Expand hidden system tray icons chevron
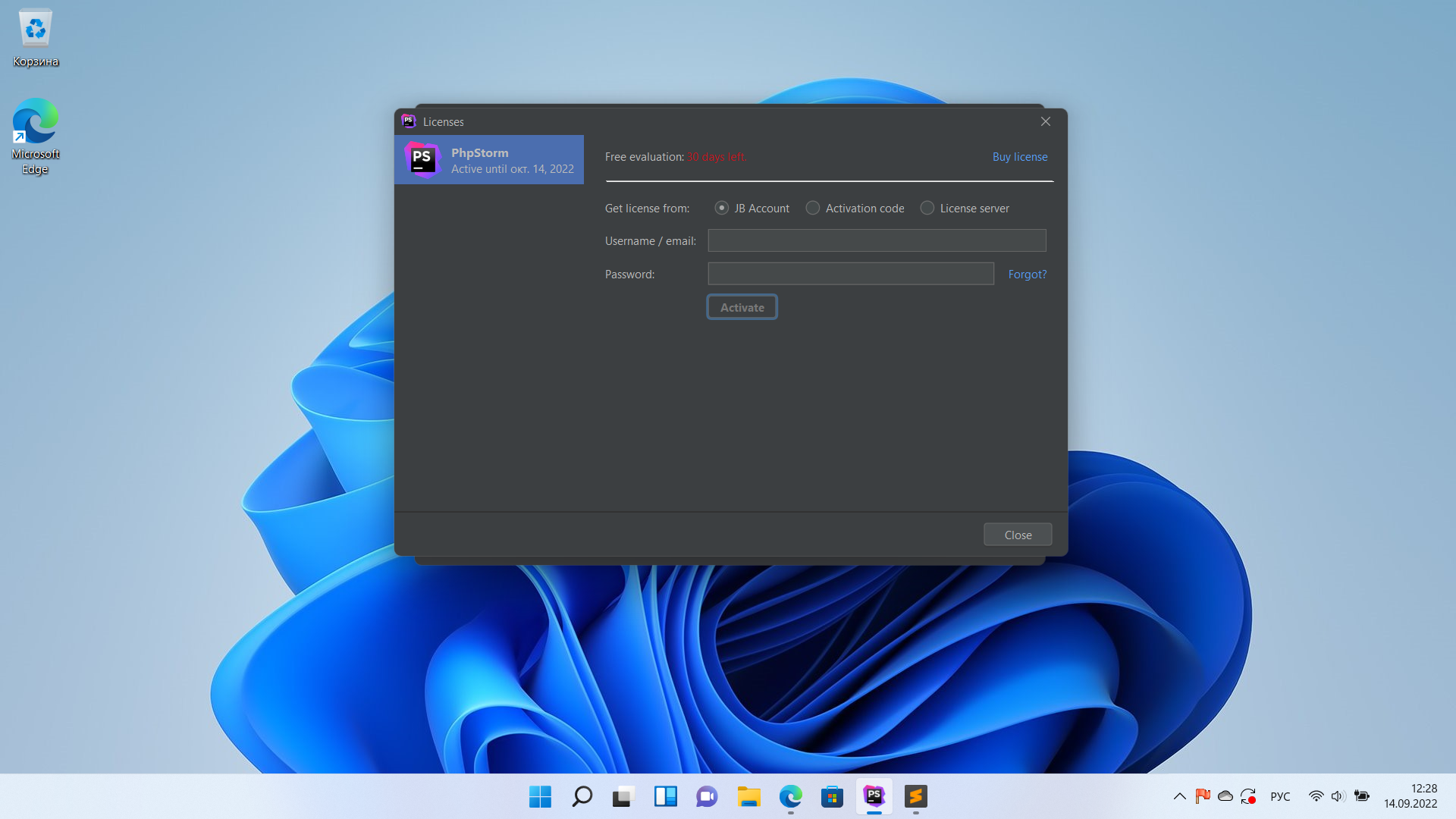The width and height of the screenshot is (1456, 819). pyautogui.click(x=1179, y=796)
